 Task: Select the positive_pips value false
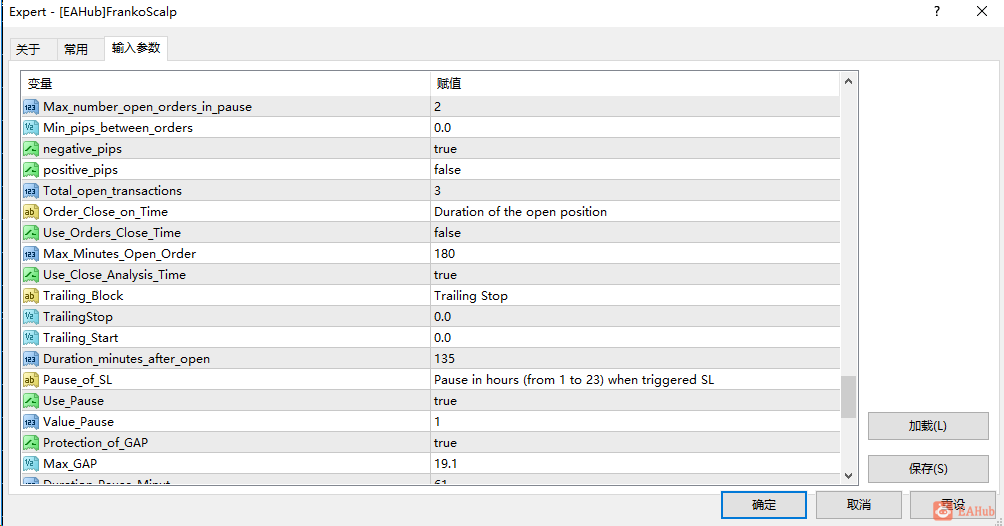[x=448, y=170]
